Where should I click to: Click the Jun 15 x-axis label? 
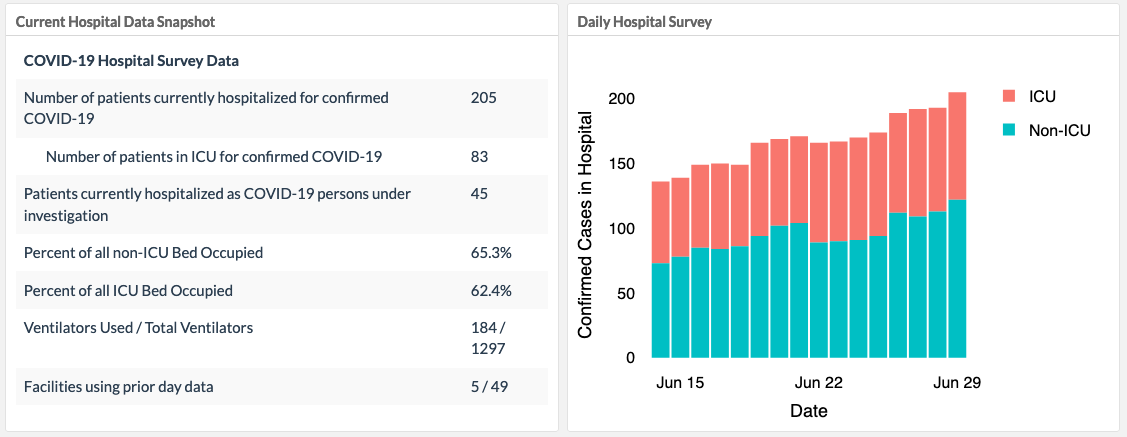click(x=680, y=382)
